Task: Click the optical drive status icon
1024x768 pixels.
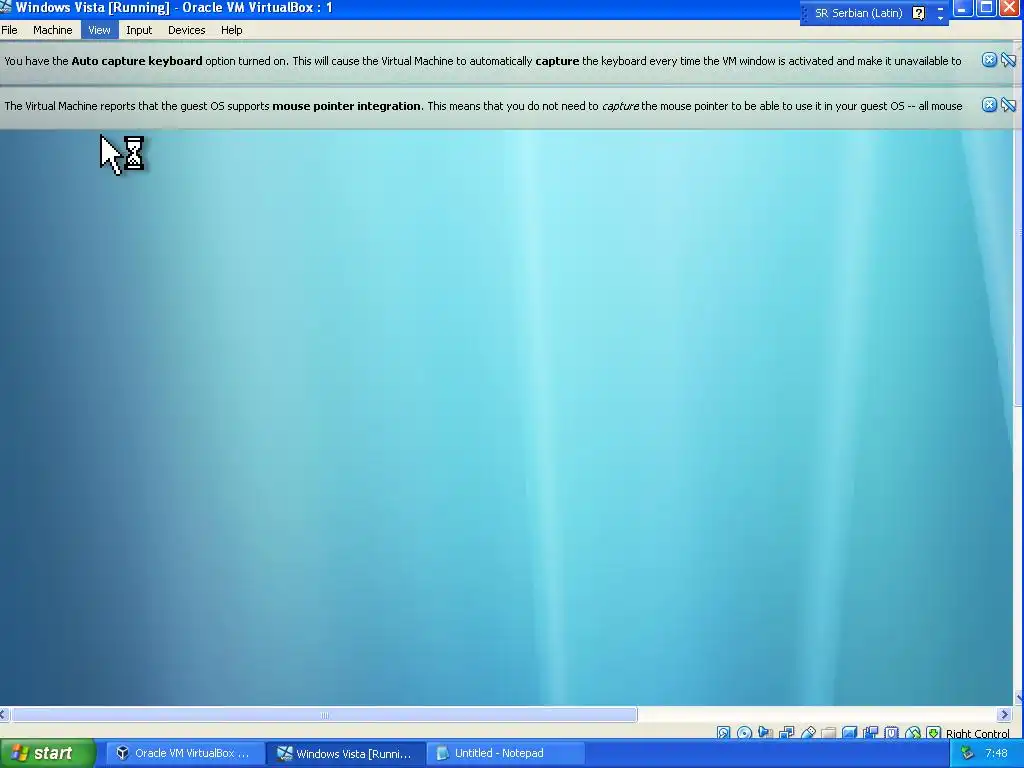Action: (744, 733)
